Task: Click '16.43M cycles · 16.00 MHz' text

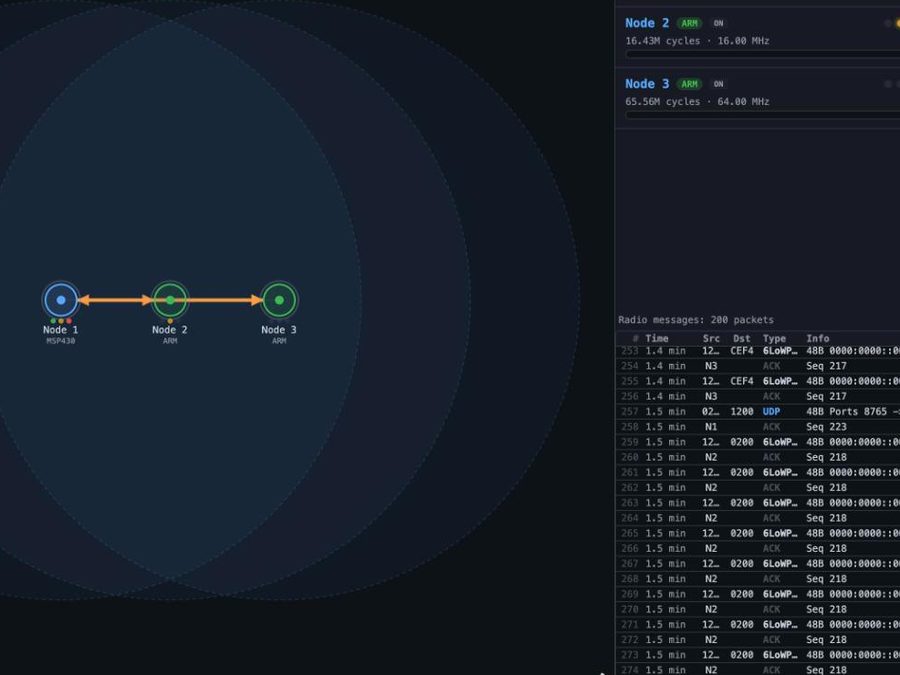Action: [x=697, y=41]
